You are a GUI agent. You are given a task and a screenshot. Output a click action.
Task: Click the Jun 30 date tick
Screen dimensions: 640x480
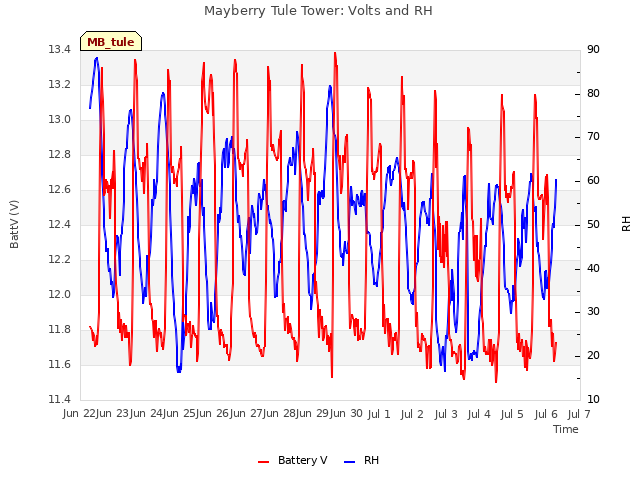click(x=346, y=414)
